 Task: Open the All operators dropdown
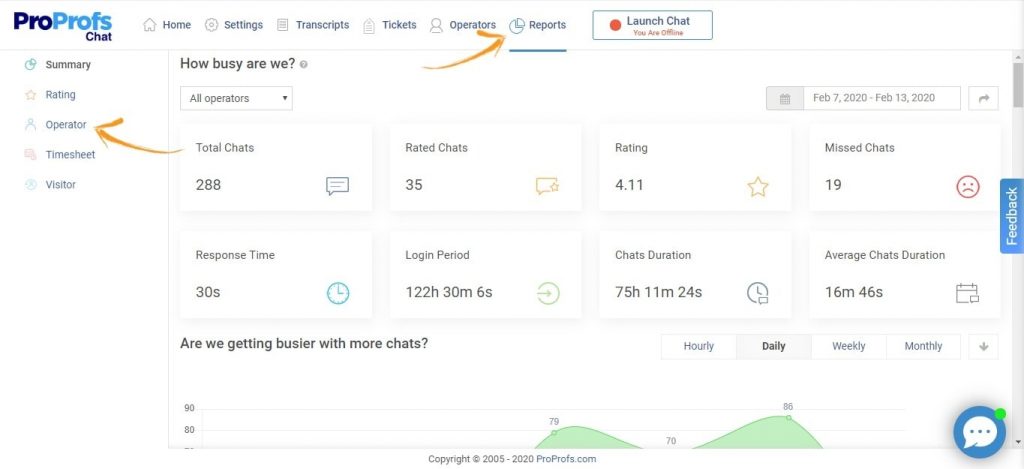236,98
